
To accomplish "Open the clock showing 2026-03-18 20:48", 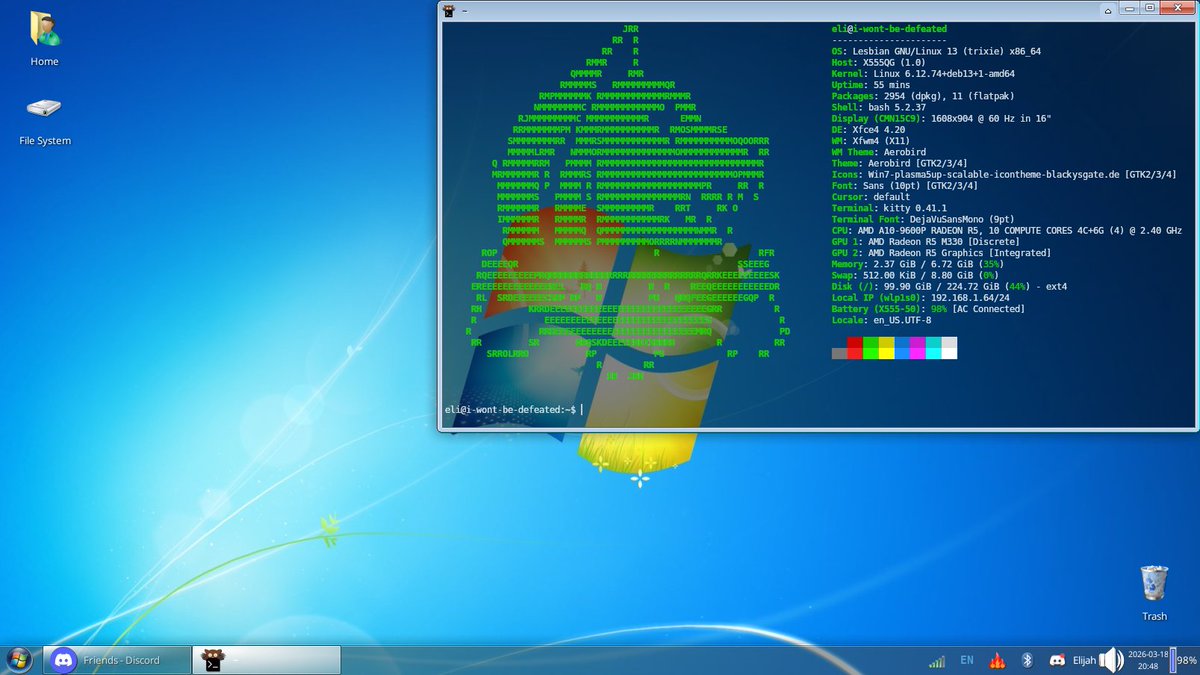I will pos(1148,660).
